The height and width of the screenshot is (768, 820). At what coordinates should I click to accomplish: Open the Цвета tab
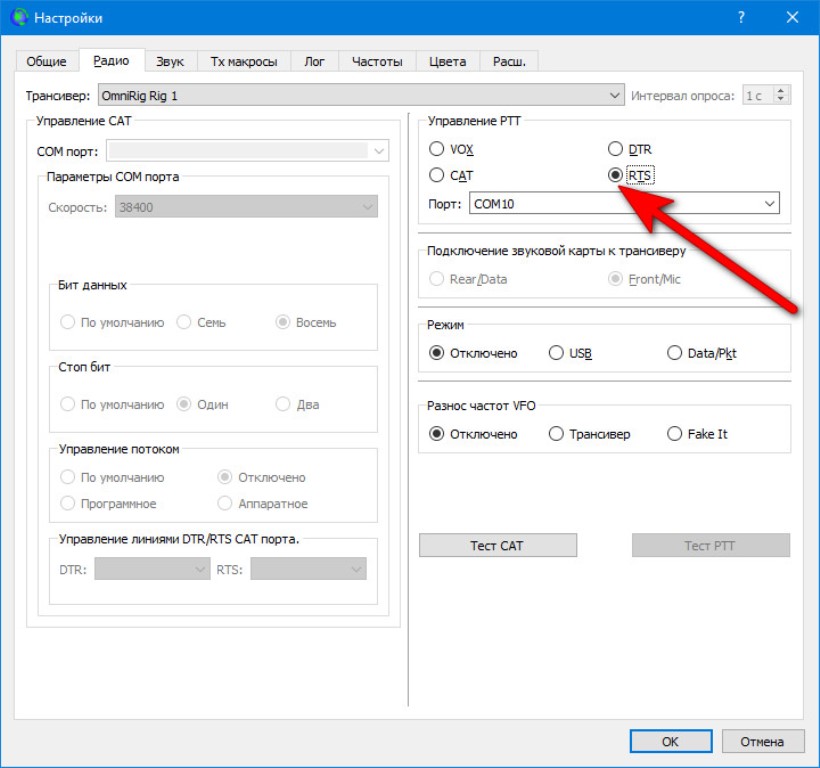(x=447, y=61)
